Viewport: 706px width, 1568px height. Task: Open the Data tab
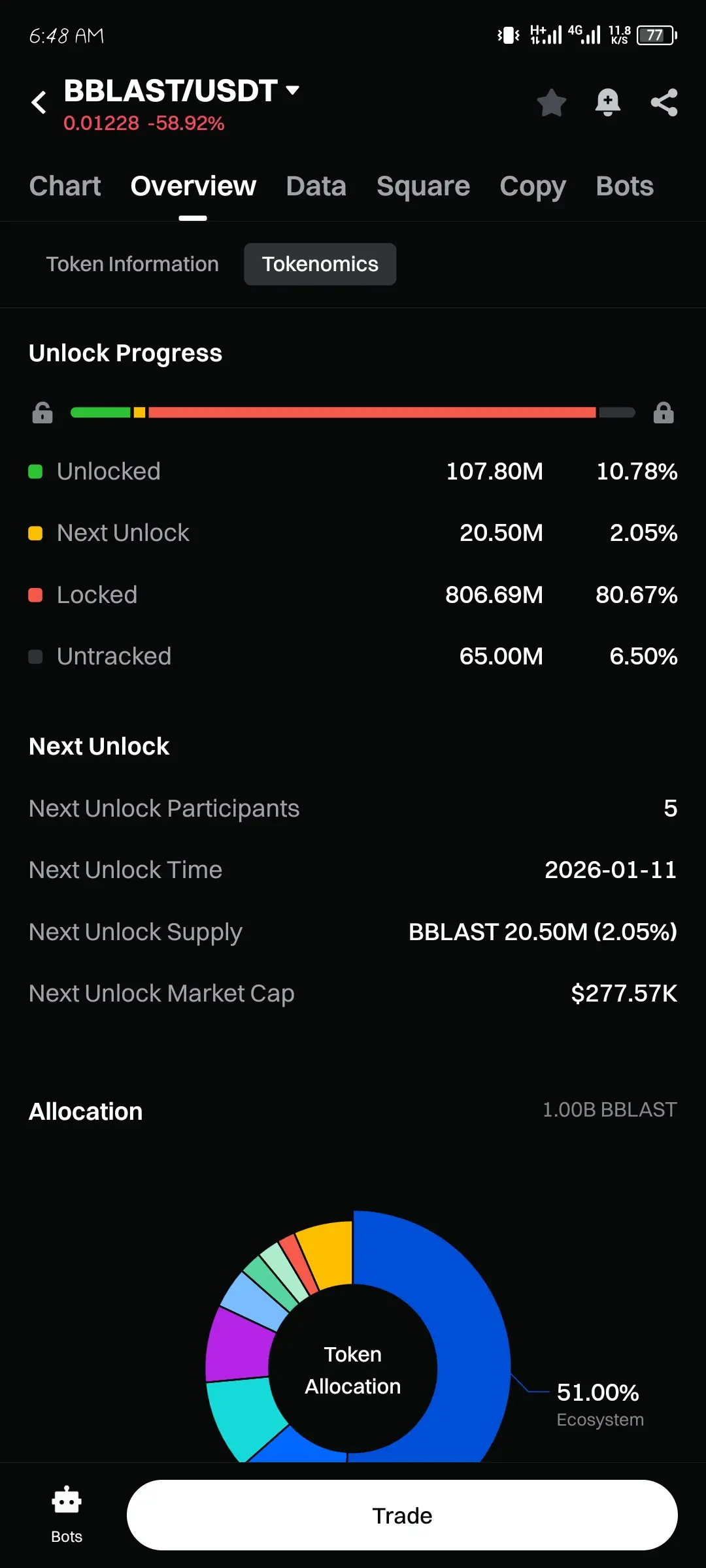click(316, 186)
